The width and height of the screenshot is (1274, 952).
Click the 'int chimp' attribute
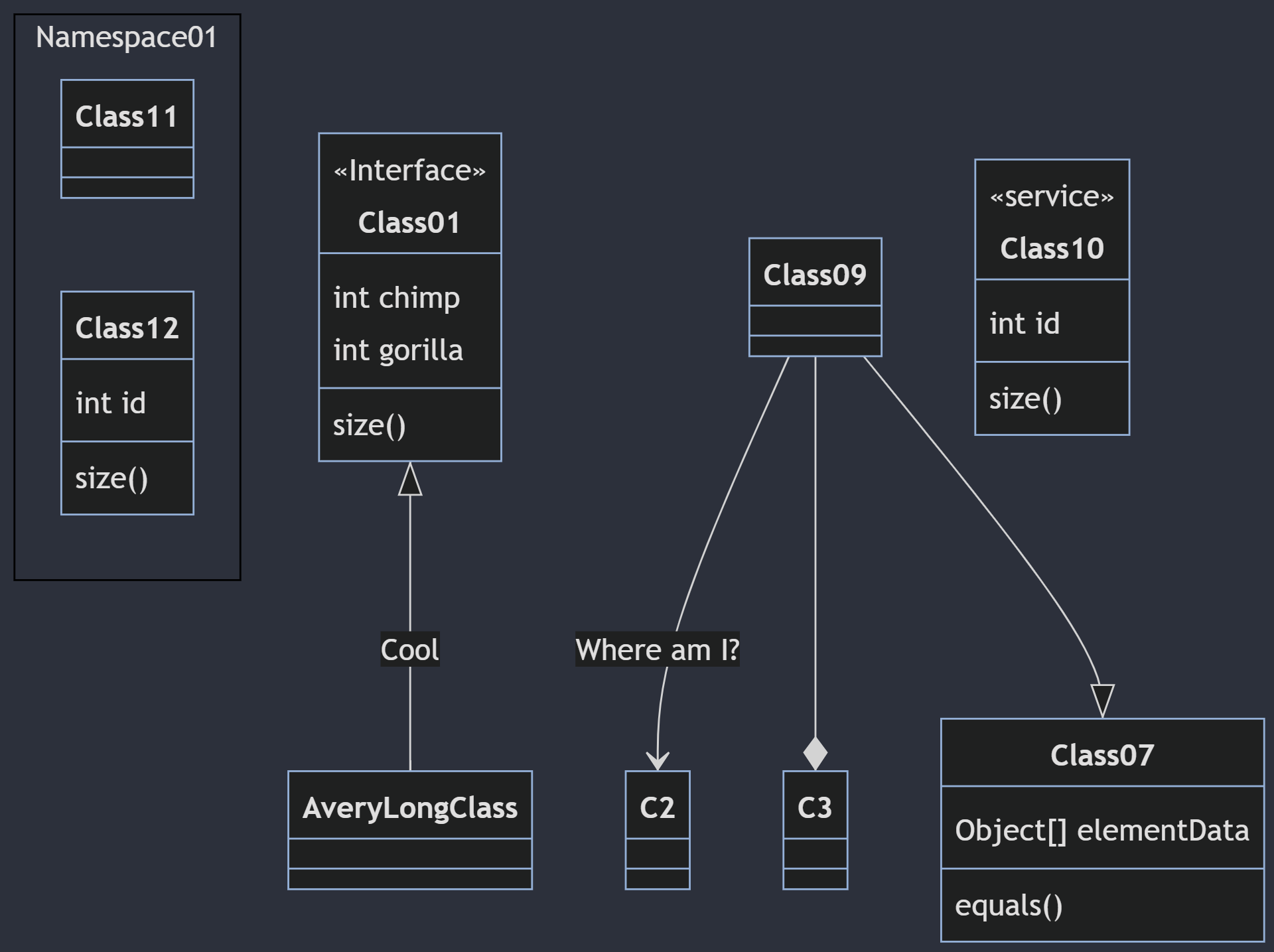click(x=396, y=298)
